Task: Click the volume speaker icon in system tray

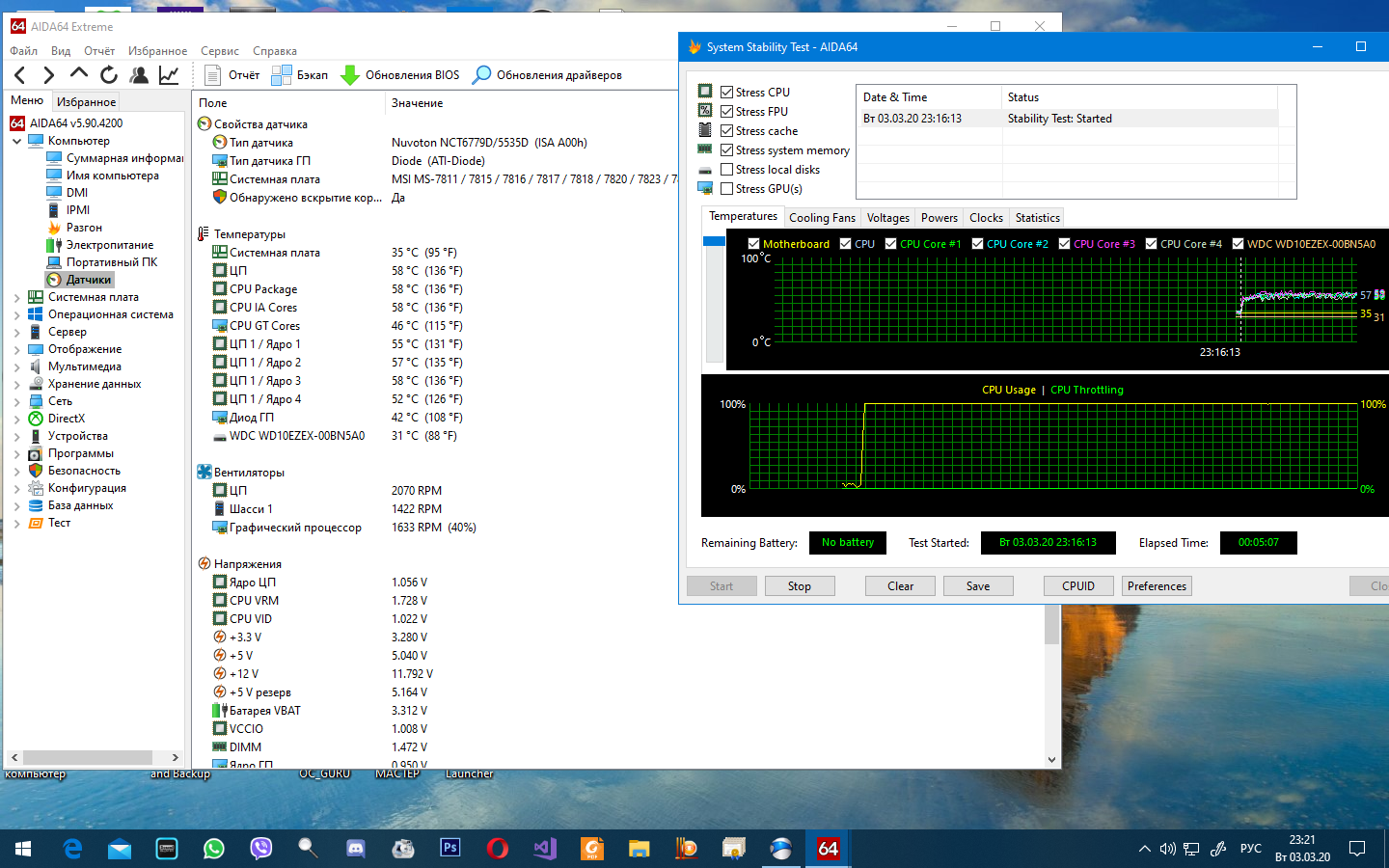Action: click(1168, 849)
